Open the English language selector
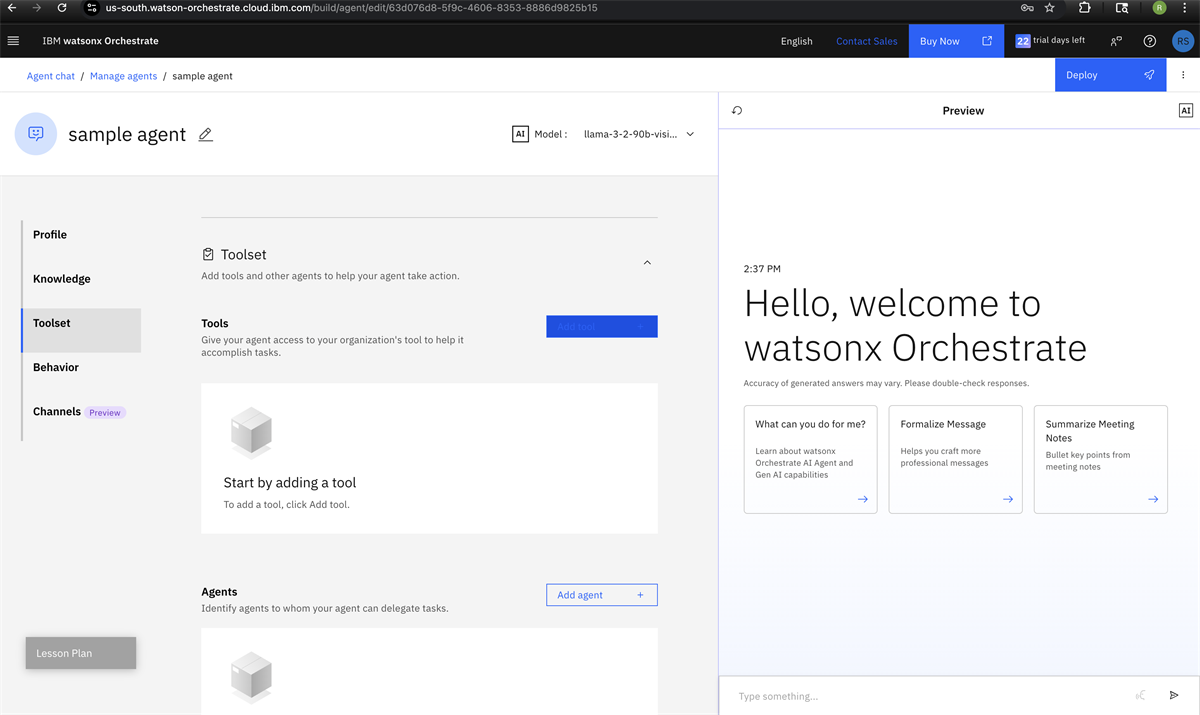Image resolution: width=1200 pixels, height=715 pixels. (796, 41)
